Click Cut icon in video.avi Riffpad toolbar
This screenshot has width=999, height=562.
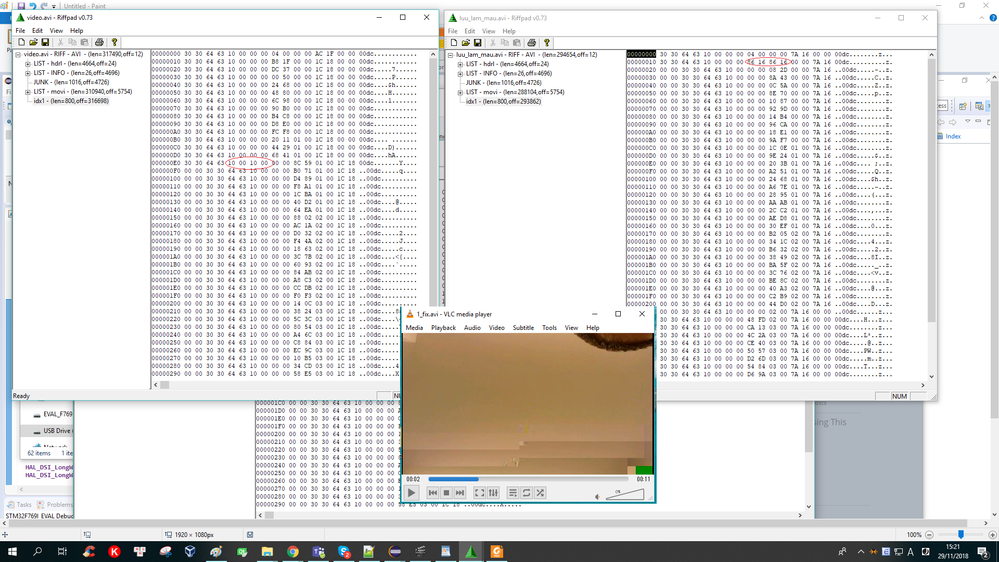[x=61, y=43]
